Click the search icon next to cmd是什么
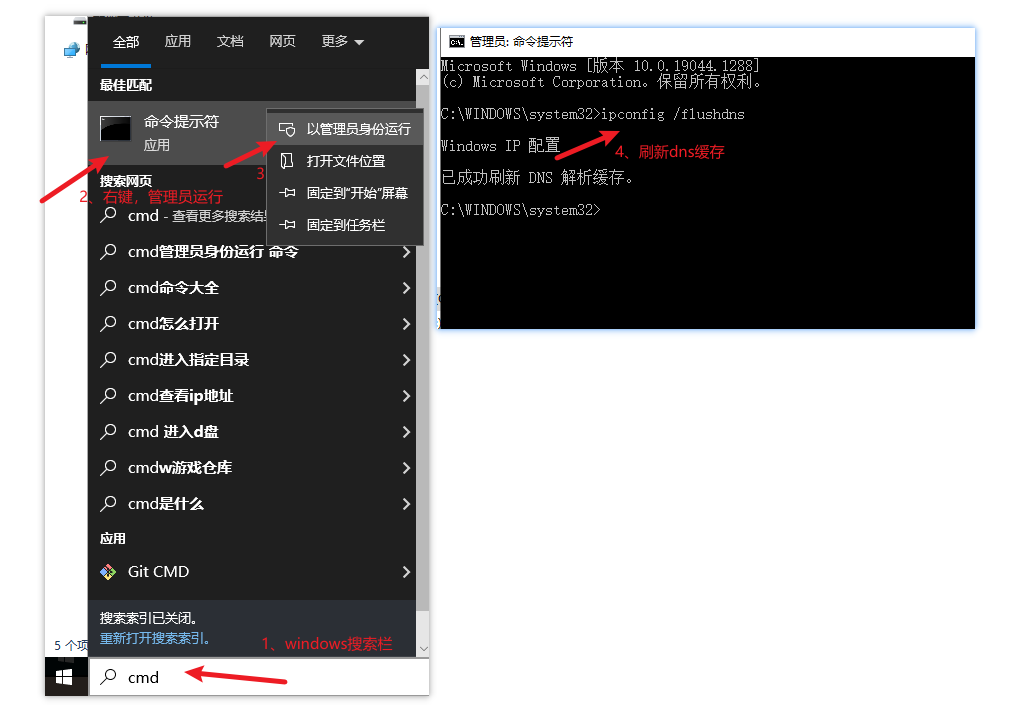The image size is (1032, 705). tap(109, 504)
